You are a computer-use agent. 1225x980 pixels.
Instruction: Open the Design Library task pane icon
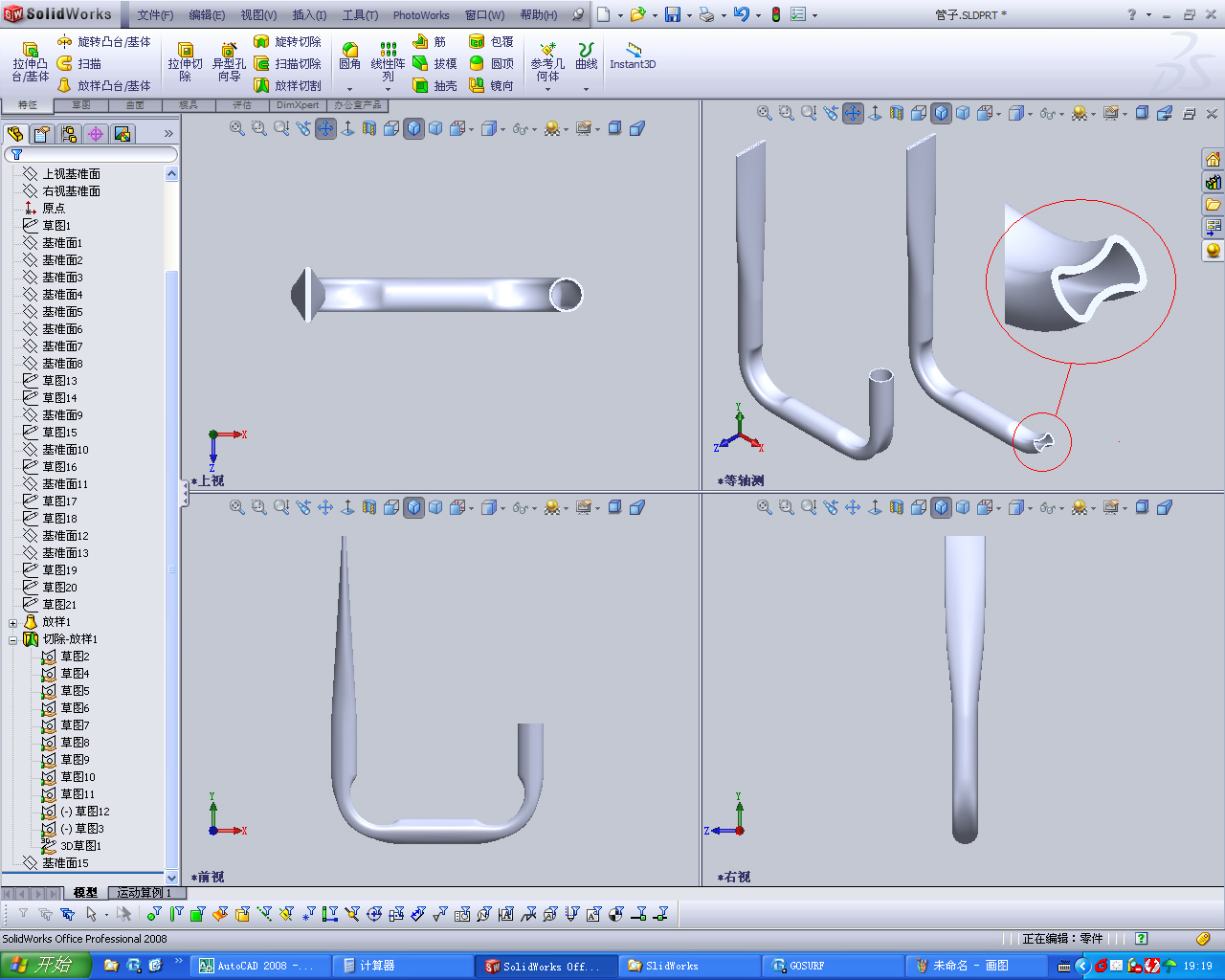1214,182
